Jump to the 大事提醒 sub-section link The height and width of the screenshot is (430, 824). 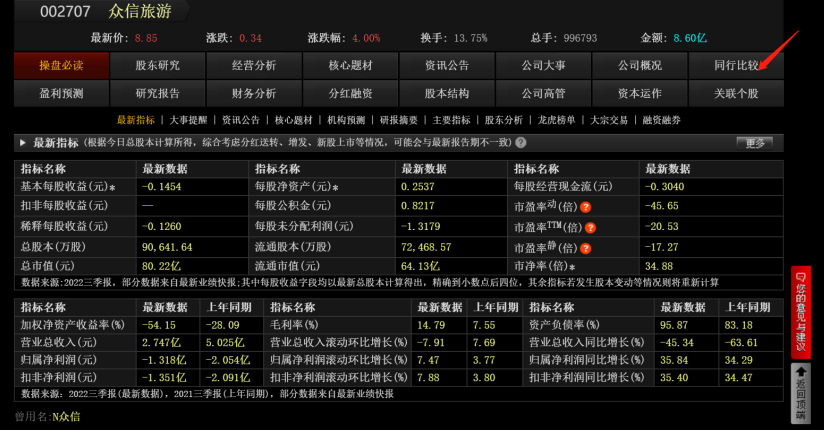click(188, 120)
